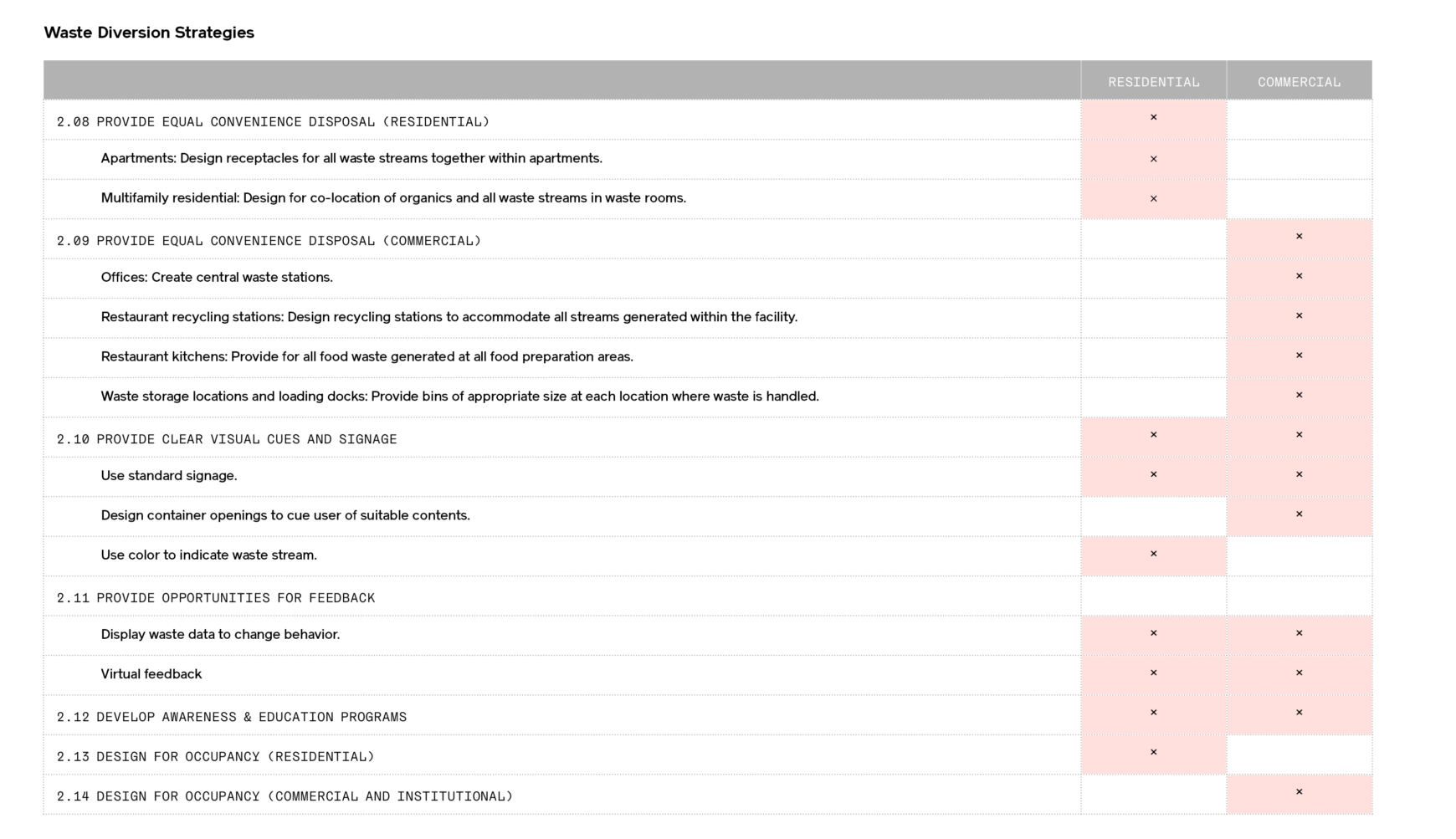Click Commercial X for Design container openings row

[x=1299, y=514]
